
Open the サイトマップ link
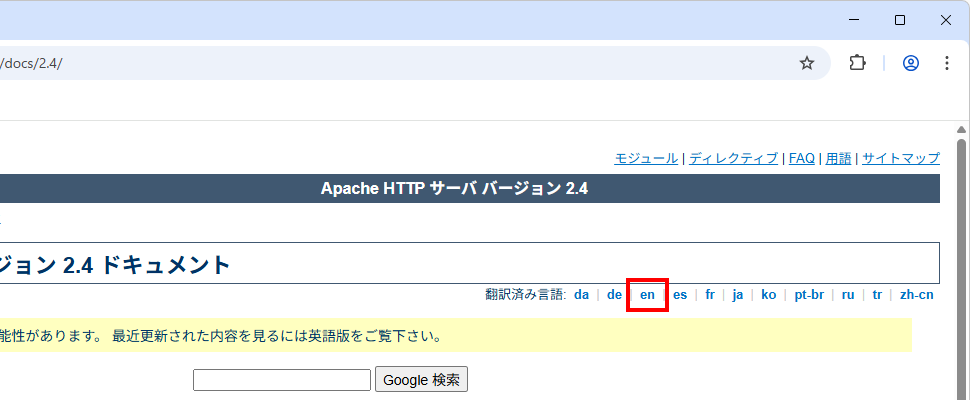[x=901, y=158]
